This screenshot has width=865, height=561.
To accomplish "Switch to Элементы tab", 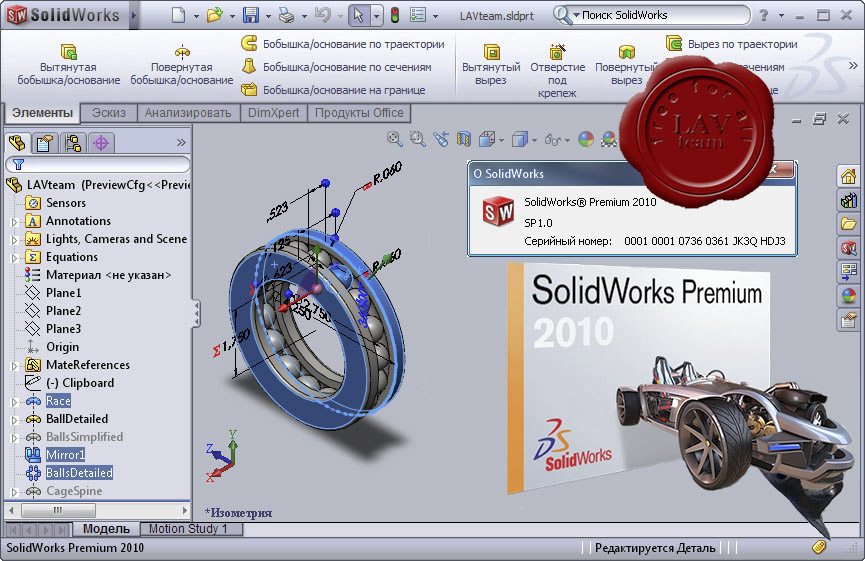I will coord(42,113).
